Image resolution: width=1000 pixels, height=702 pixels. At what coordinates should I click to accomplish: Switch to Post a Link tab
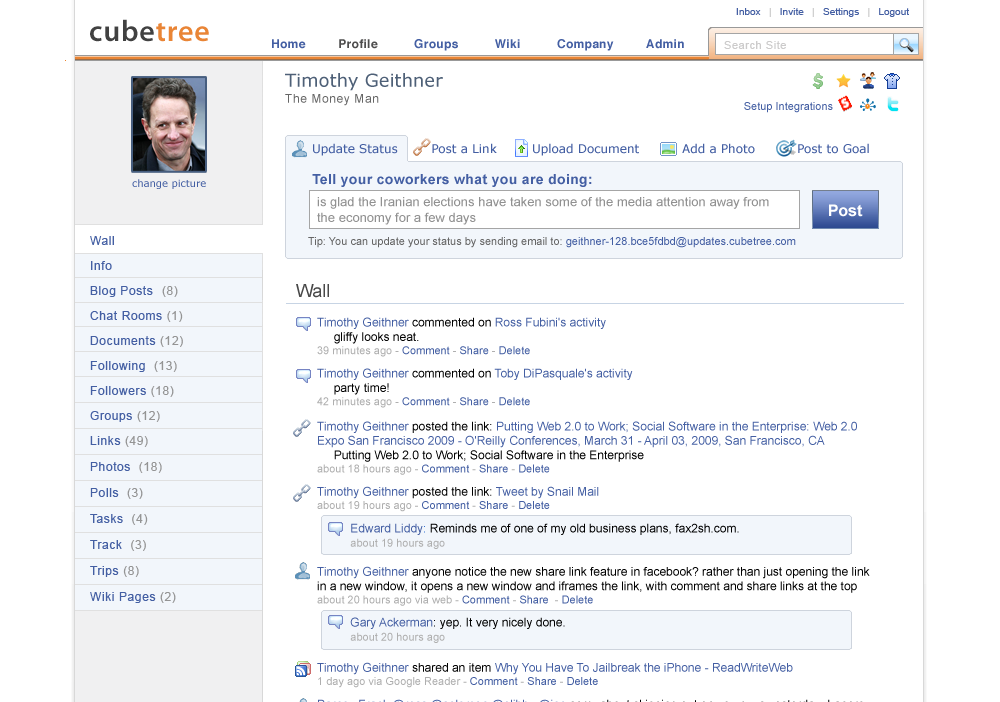[455, 149]
